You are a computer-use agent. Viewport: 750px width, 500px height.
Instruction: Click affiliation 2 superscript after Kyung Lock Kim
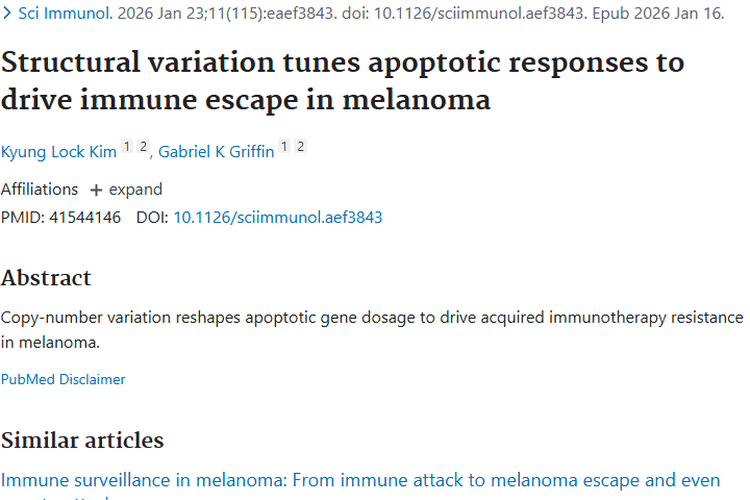tap(142, 148)
